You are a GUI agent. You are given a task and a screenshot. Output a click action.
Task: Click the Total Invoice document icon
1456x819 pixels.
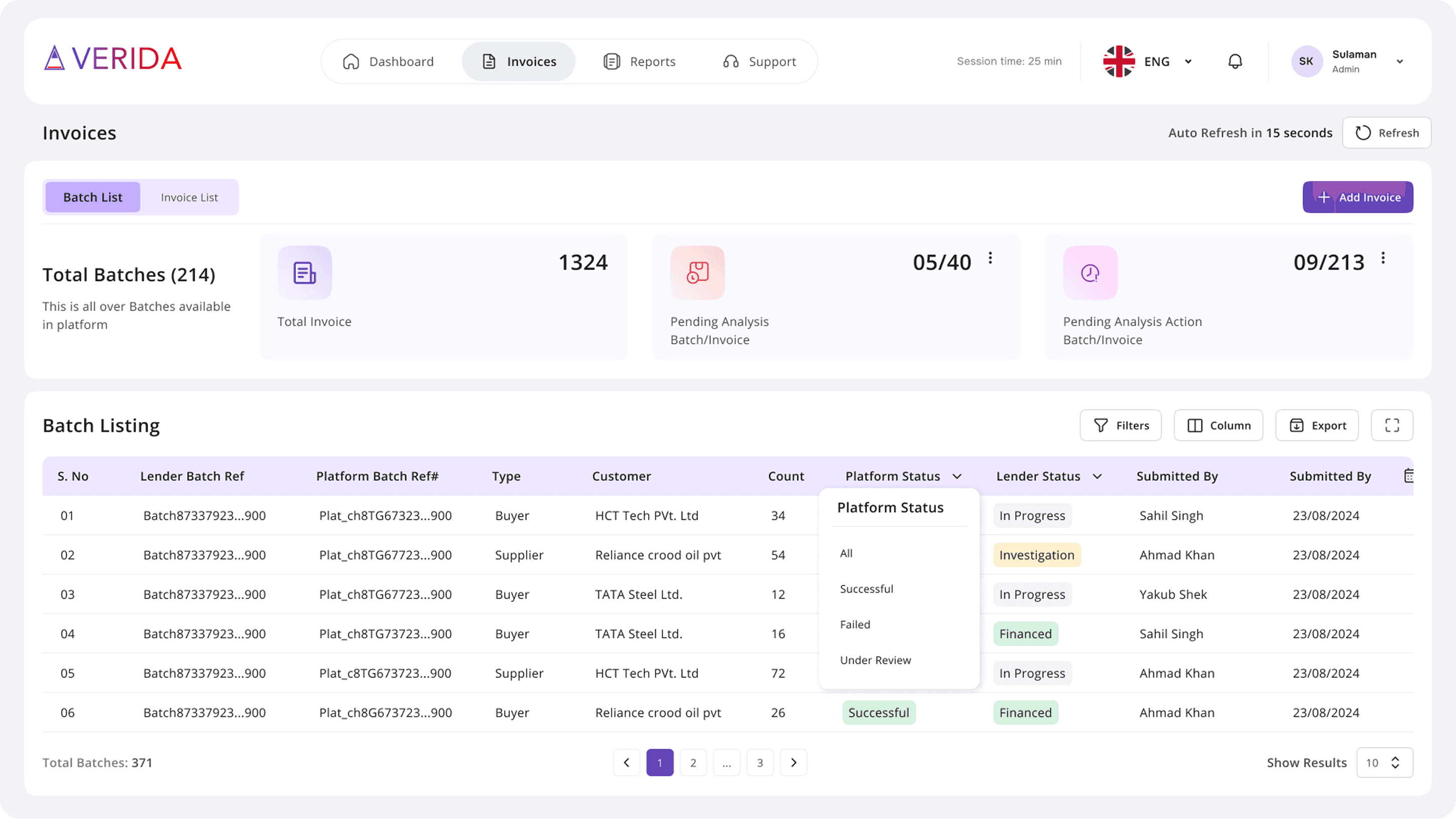tap(305, 273)
